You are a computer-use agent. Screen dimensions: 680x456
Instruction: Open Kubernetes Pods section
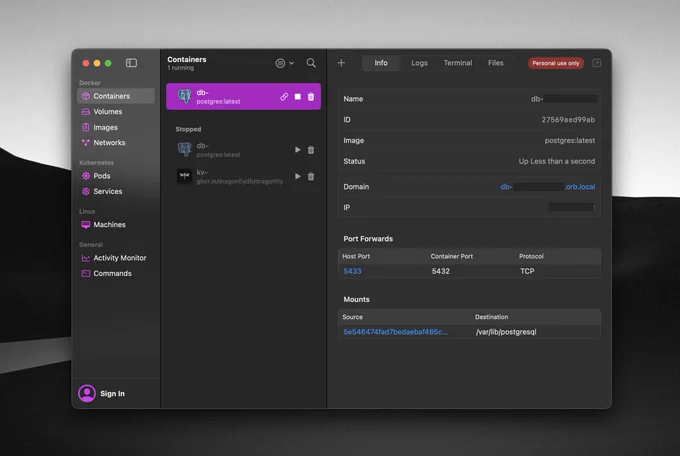115,176
